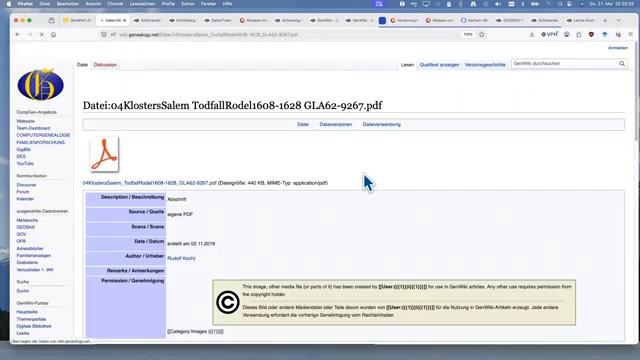The width and height of the screenshot is (640, 360).
Task: Open the Firefox hamburger menu
Action: [x=631, y=35]
